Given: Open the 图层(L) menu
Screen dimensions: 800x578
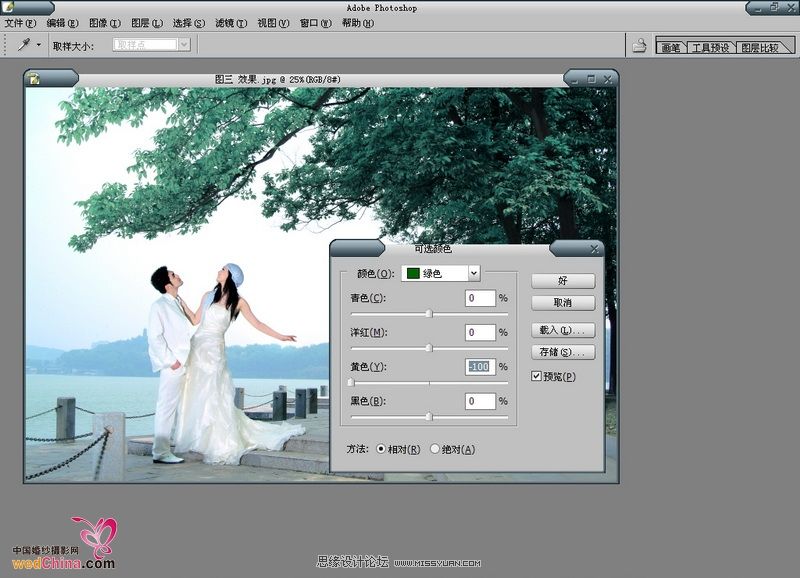Looking at the screenshot, I should (x=146, y=23).
